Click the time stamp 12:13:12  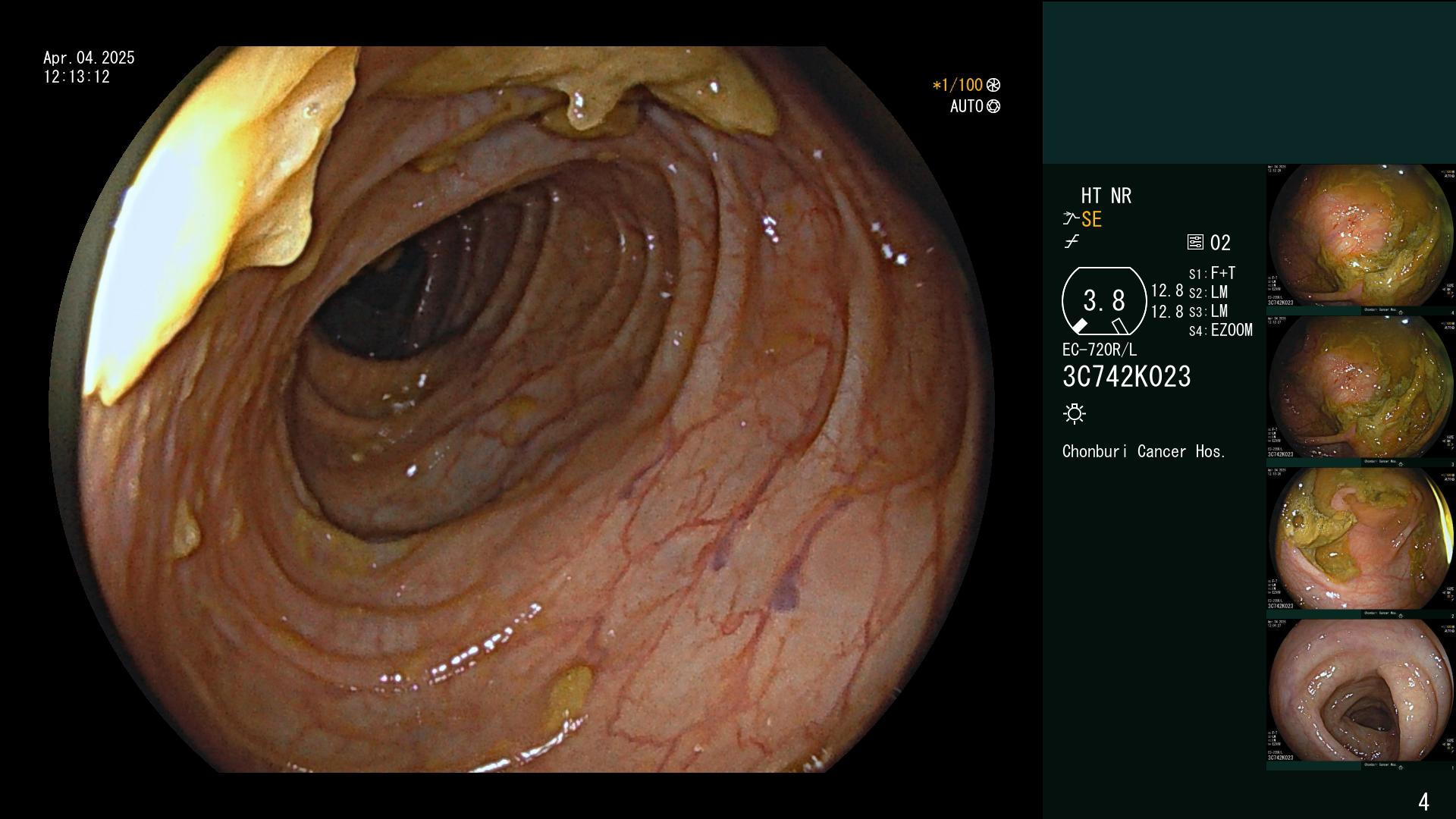[77, 77]
